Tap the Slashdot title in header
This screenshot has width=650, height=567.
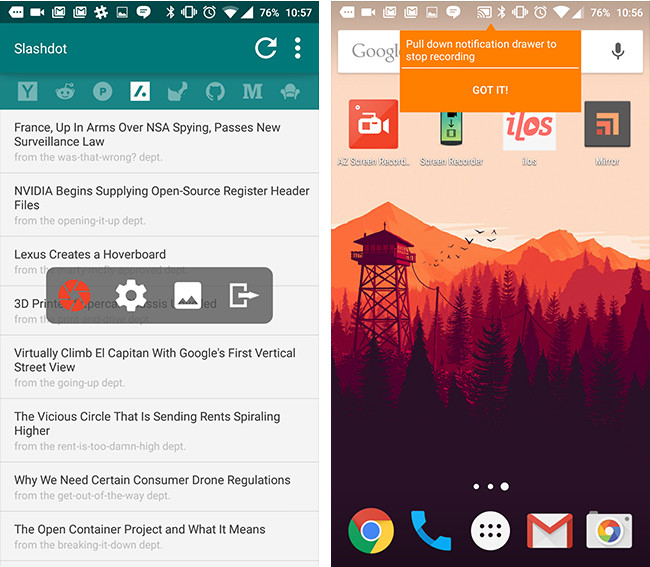tap(41, 48)
